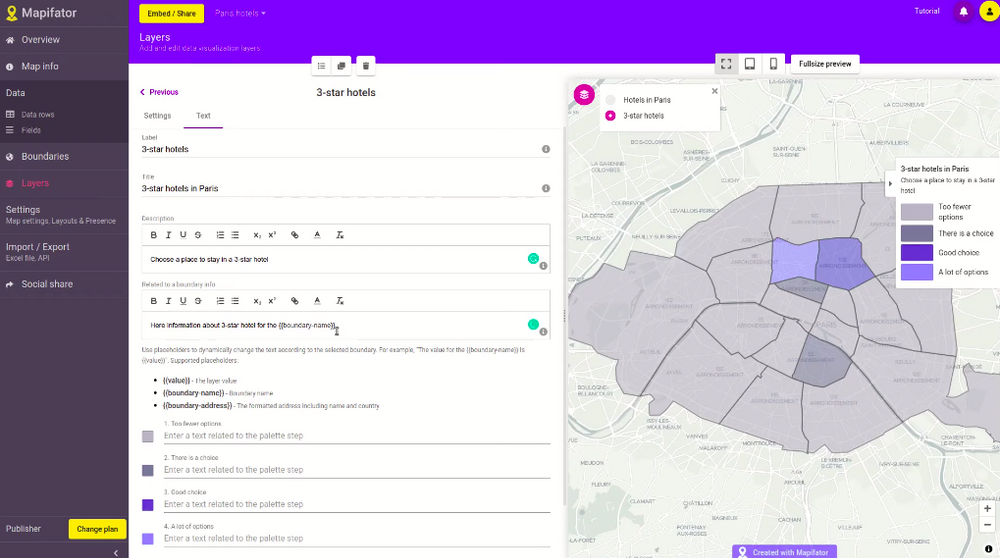This screenshot has height=558, width=1000.
Task: Close the map layer selector panel
Action: [x=714, y=91]
